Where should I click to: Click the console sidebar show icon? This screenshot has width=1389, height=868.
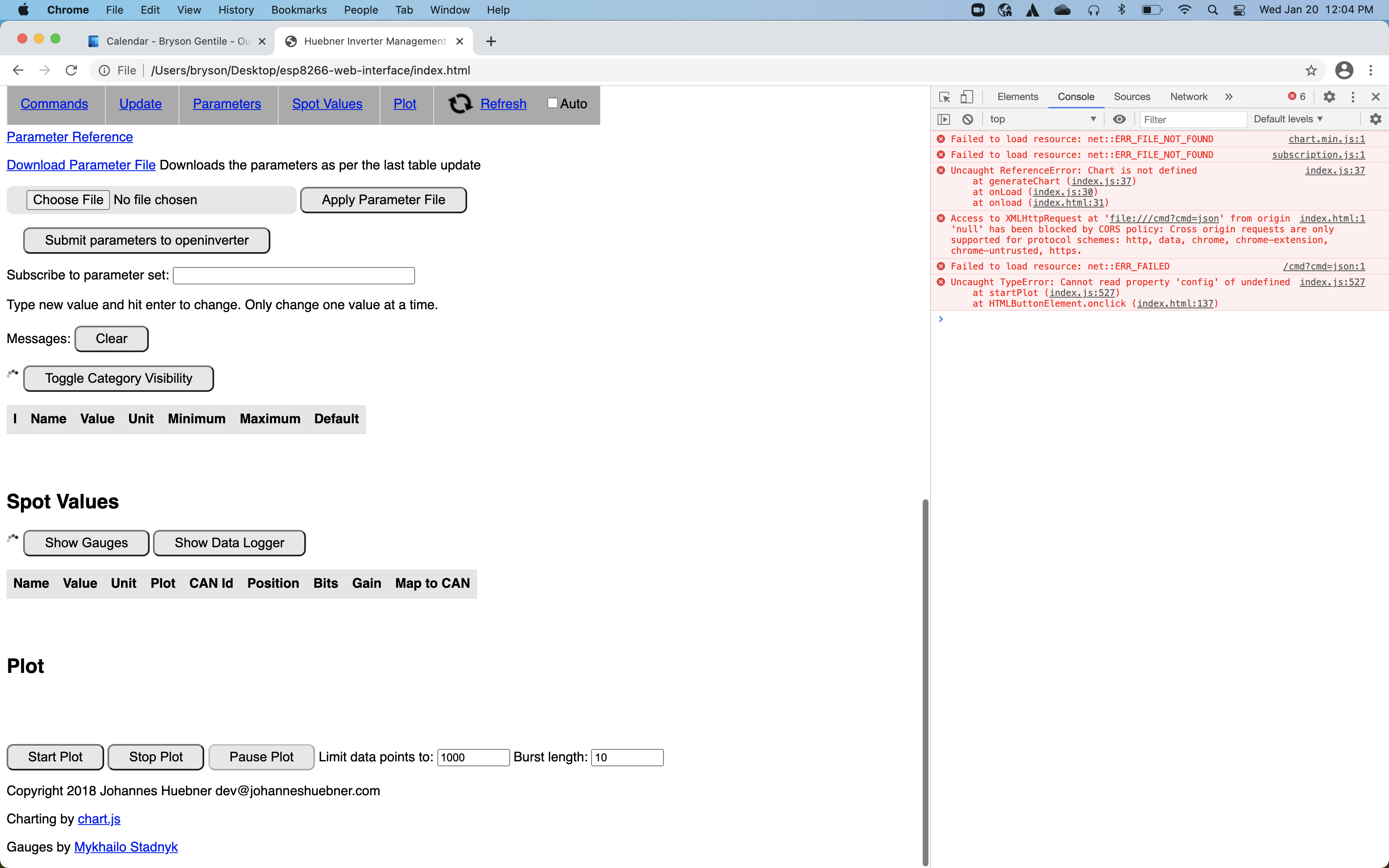coord(944,119)
